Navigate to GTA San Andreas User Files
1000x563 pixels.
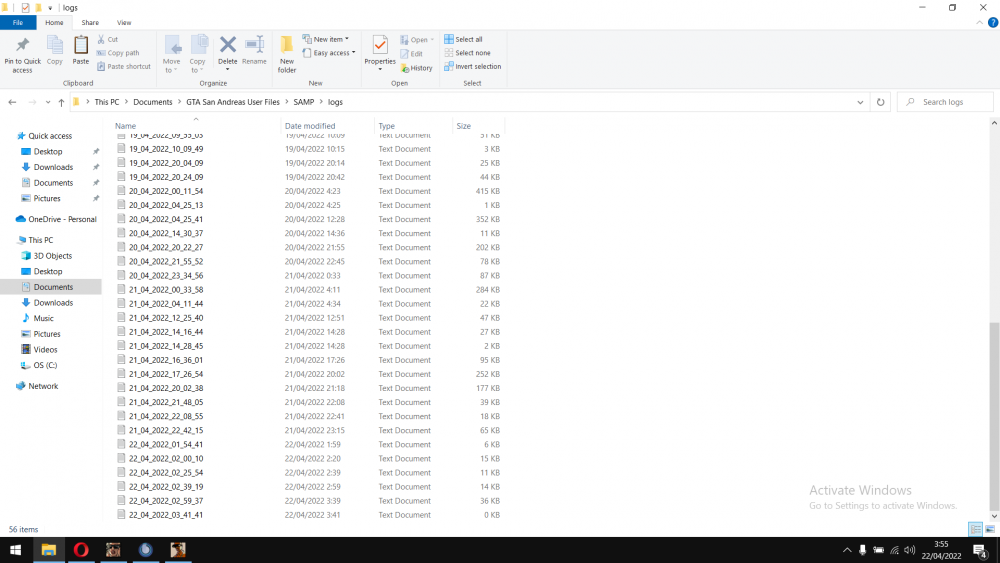point(233,102)
